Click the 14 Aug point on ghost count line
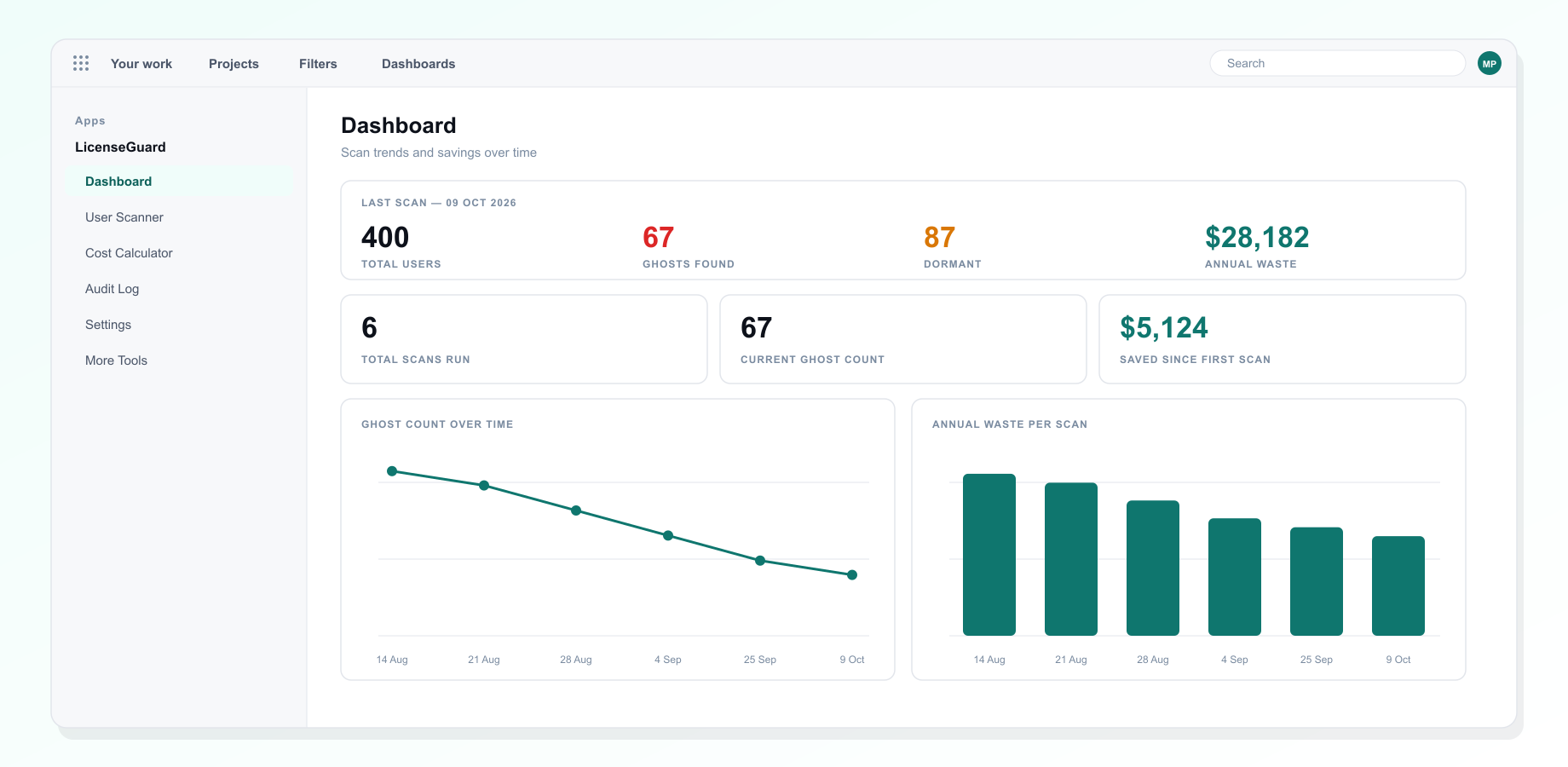 pos(392,471)
